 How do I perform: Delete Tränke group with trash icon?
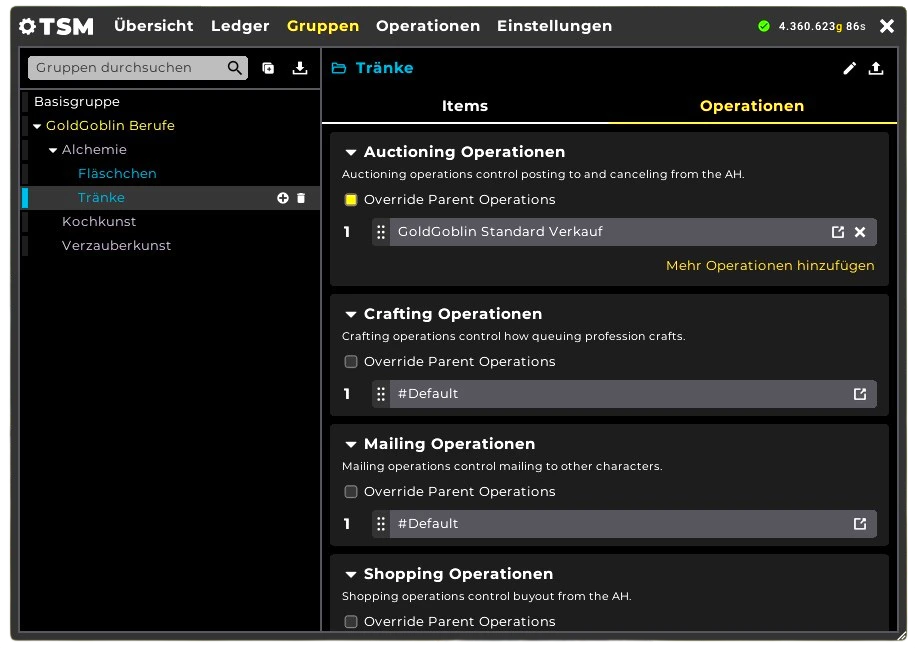(x=301, y=198)
